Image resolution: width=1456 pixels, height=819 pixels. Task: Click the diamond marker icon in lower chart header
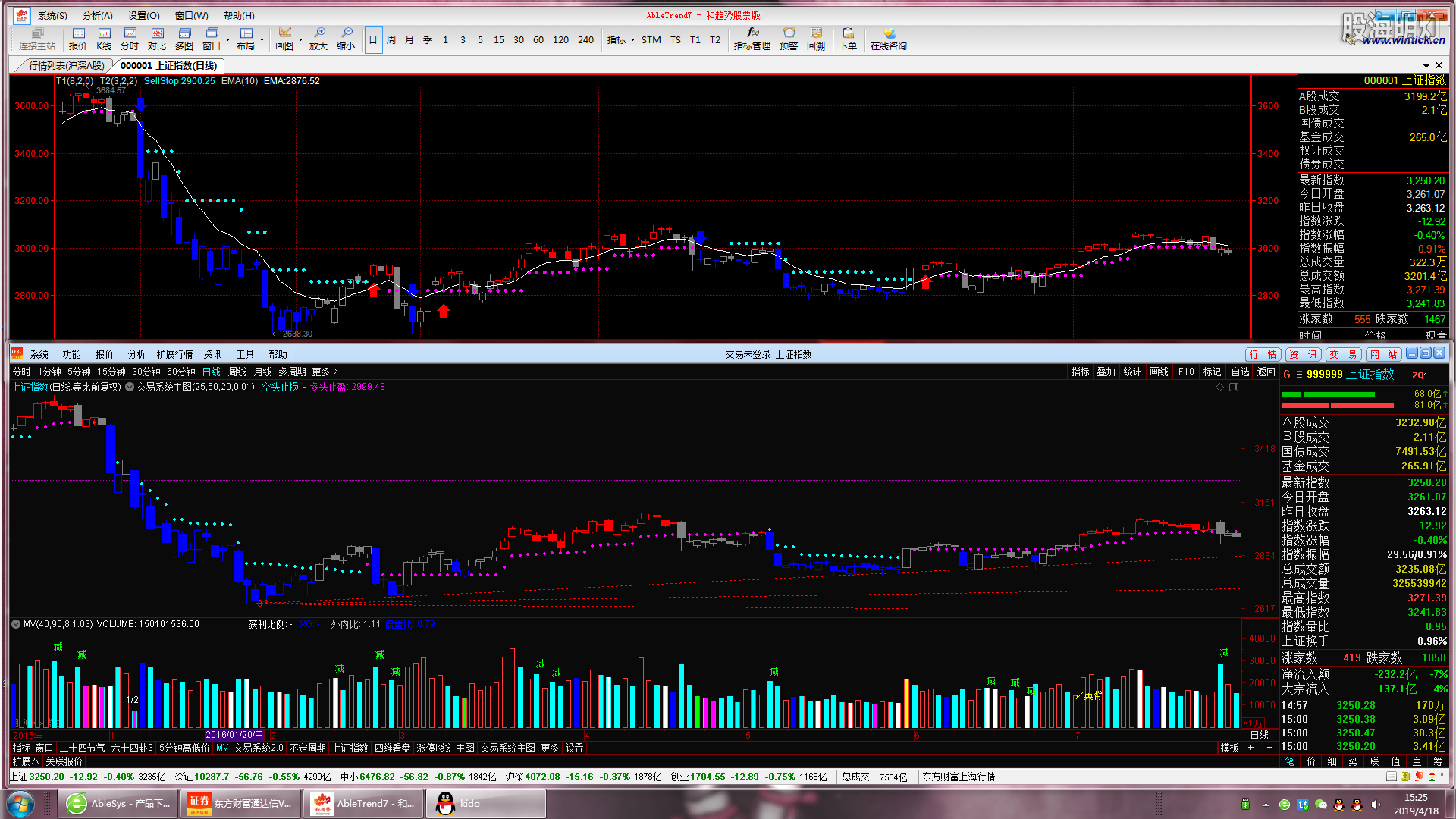(1219, 387)
